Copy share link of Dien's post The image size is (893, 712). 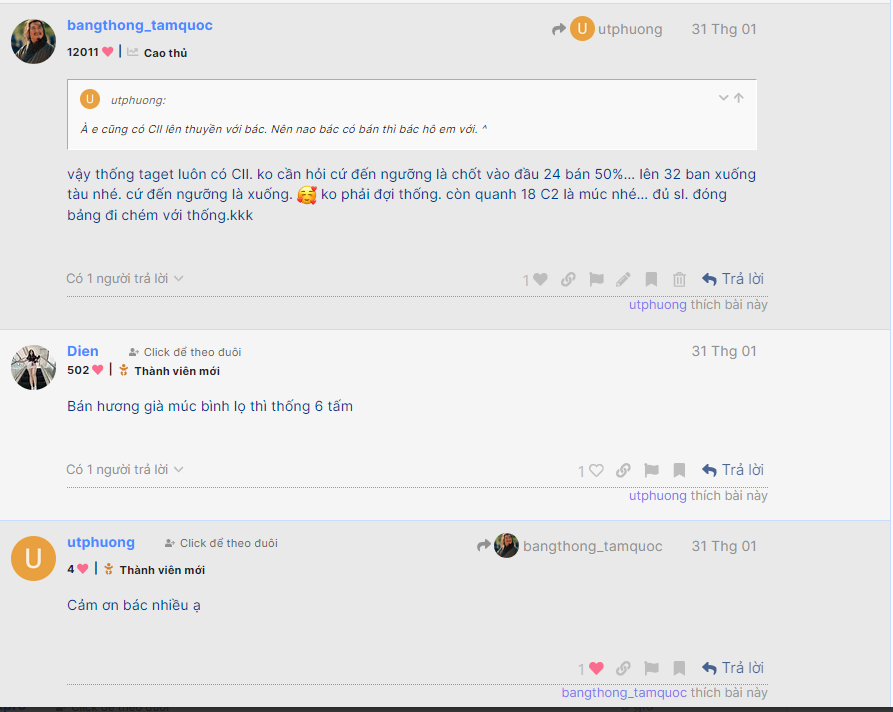click(x=623, y=470)
